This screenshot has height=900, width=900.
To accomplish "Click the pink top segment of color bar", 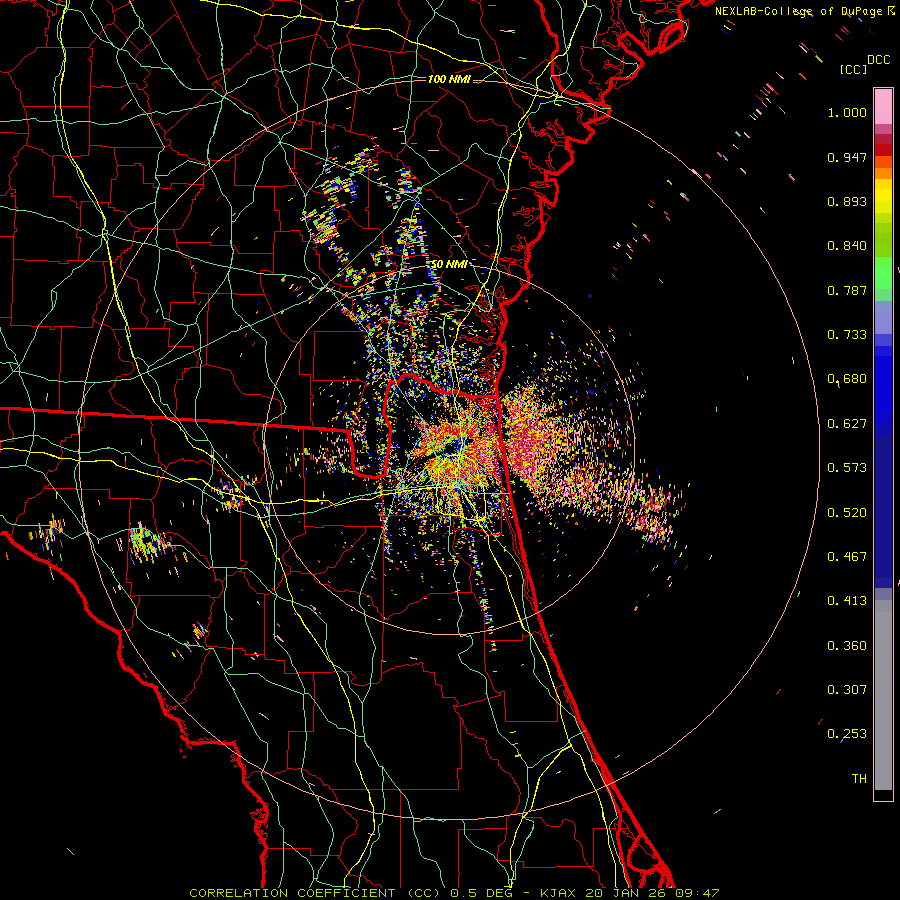I will [x=883, y=107].
